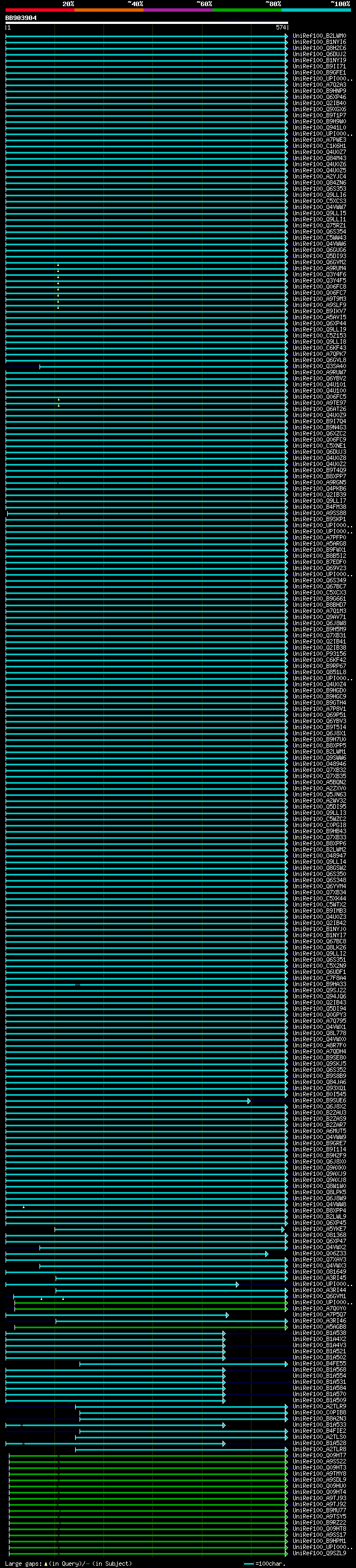Click the alignment bar for UniRef100_B1NY16
This screenshot has width=356, height=1568.
coord(147,42)
